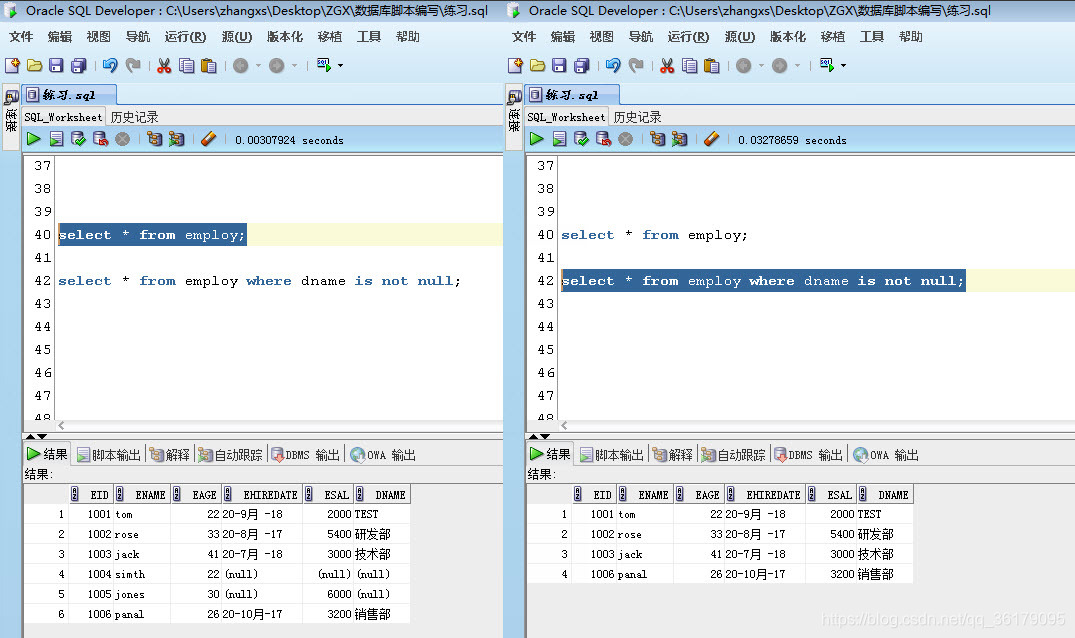
Task: Click Commit icon in right worksheet toolbar
Action: [581, 139]
